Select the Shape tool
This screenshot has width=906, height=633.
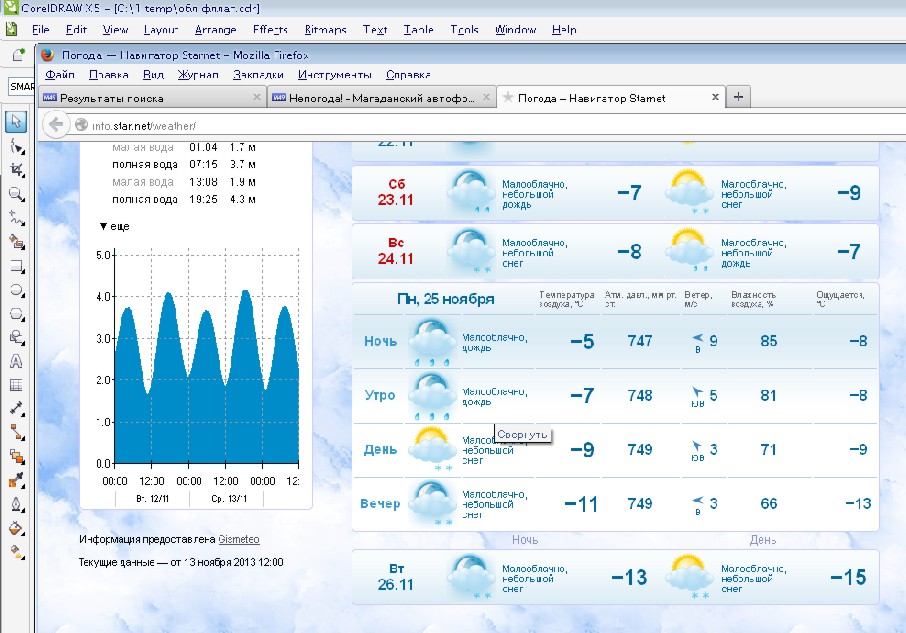tap(16, 147)
